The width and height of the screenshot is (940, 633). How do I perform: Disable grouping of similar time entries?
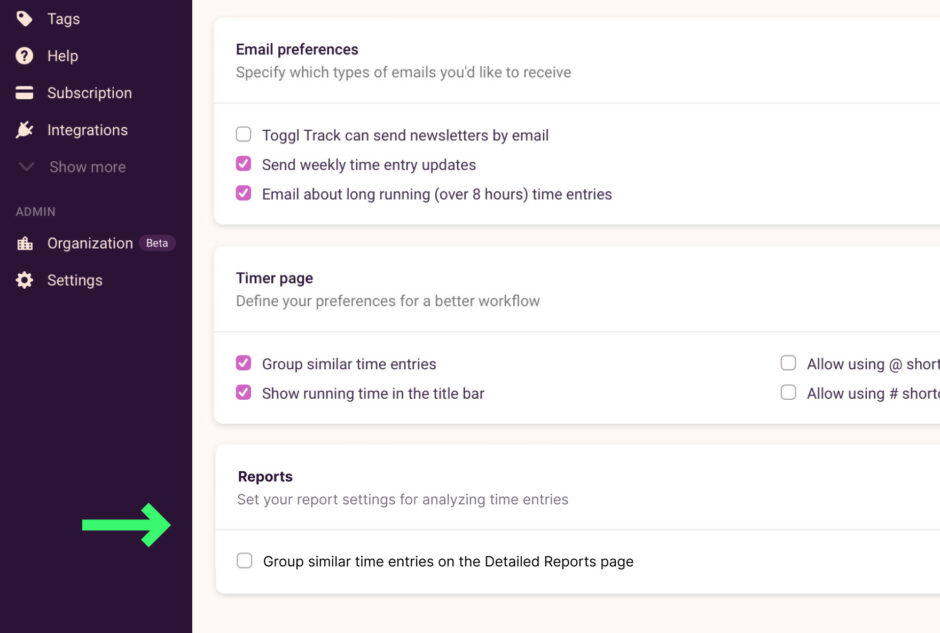click(x=243, y=363)
